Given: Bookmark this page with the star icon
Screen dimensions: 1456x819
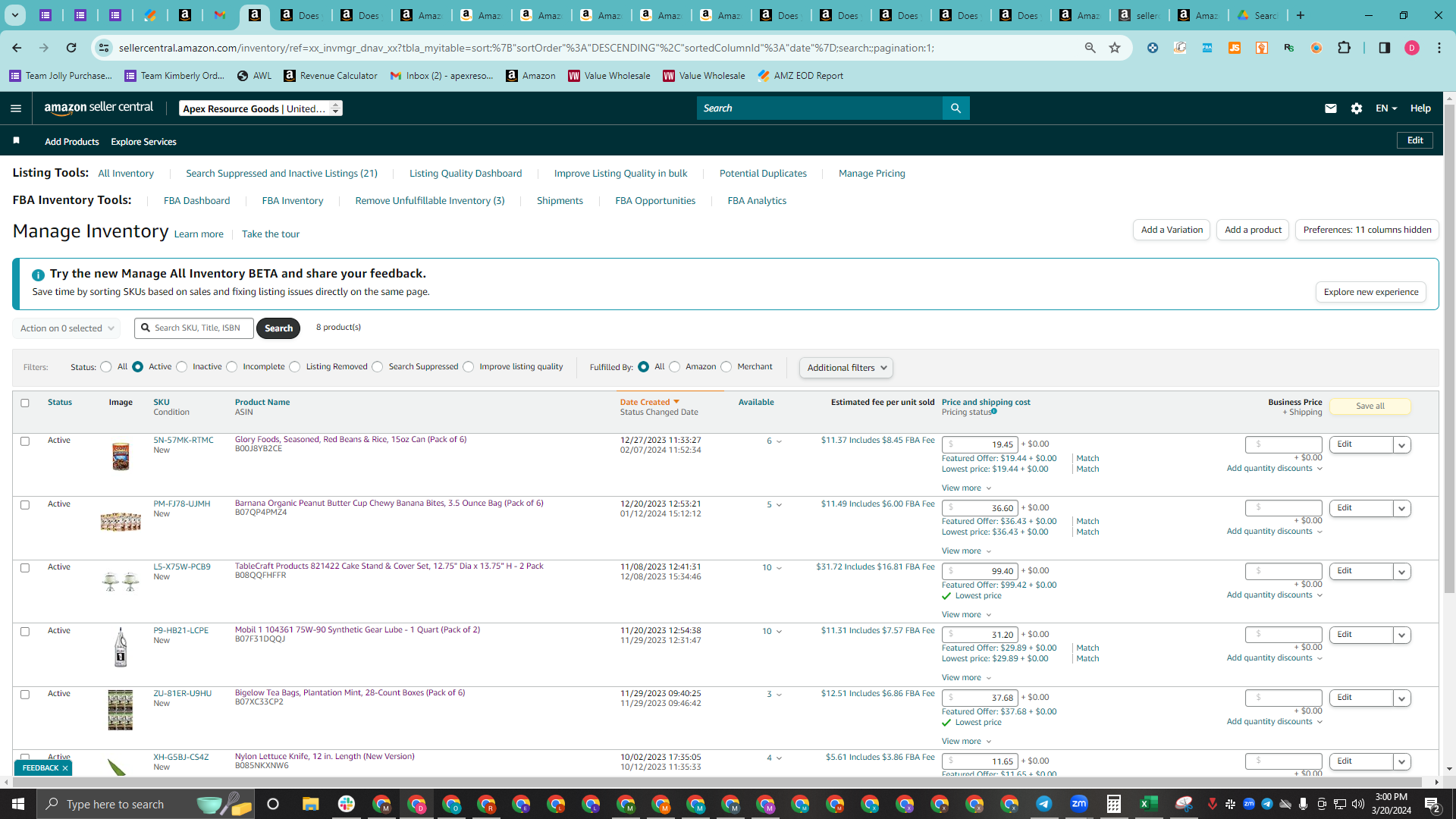Looking at the screenshot, I should [x=1115, y=48].
